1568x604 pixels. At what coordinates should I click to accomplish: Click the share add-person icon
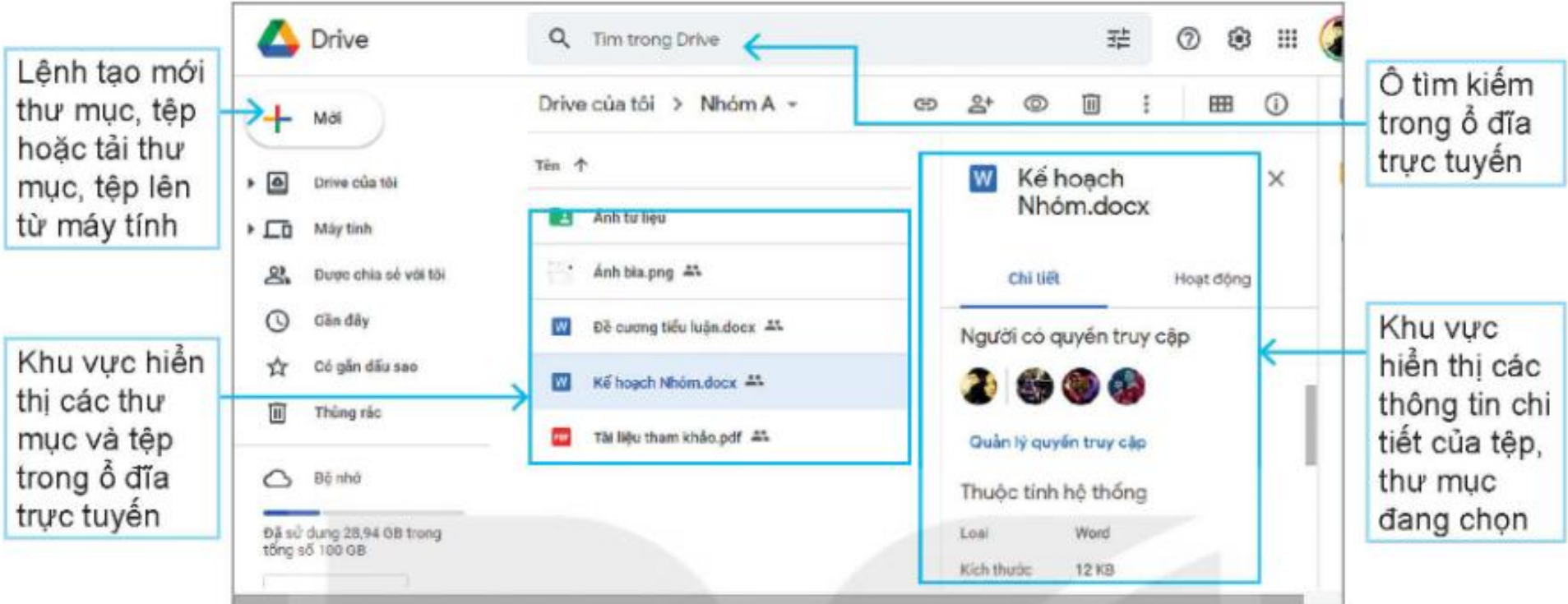tap(980, 104)
